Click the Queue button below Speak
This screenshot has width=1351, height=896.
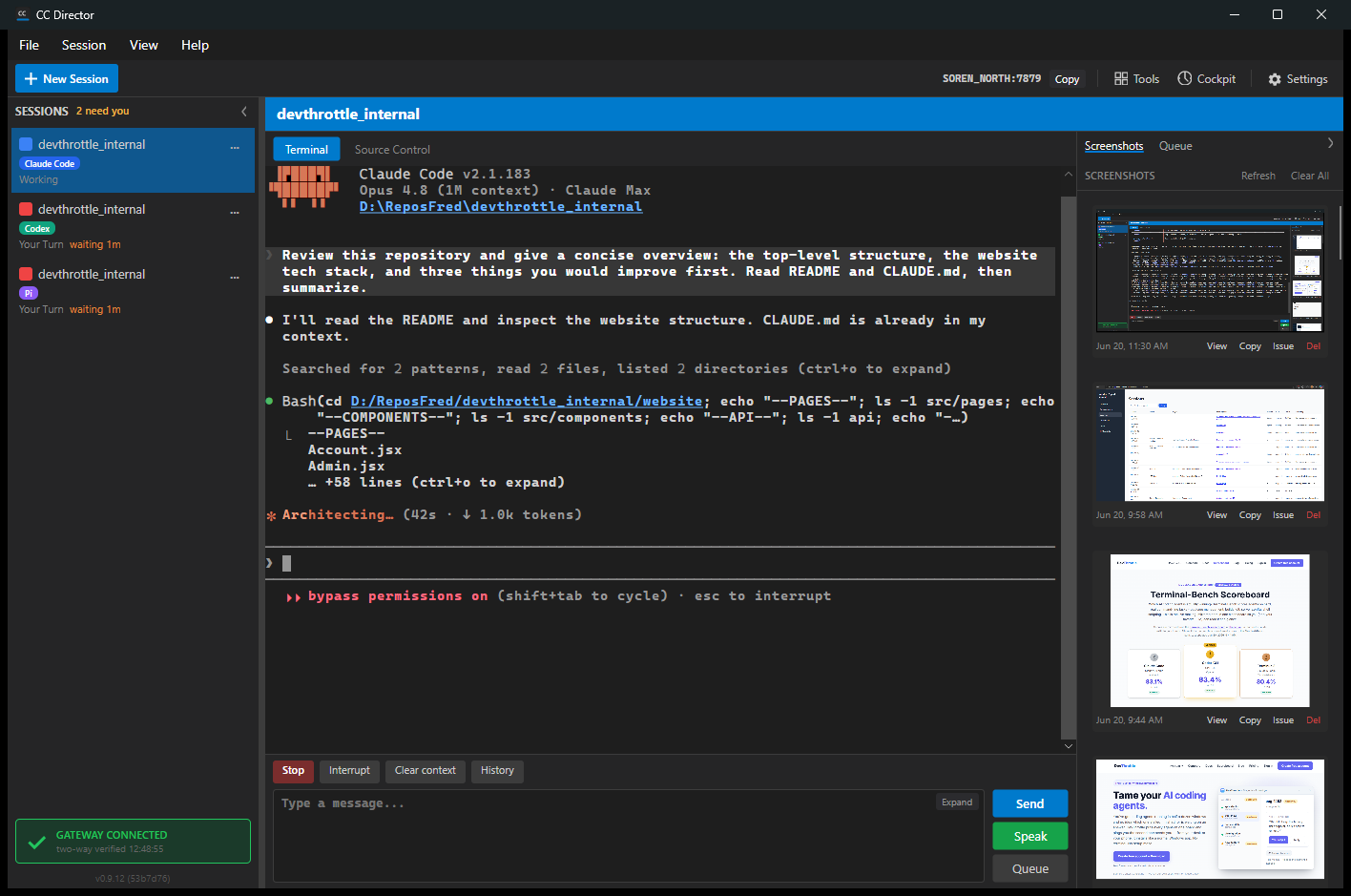coord(1029,869)
